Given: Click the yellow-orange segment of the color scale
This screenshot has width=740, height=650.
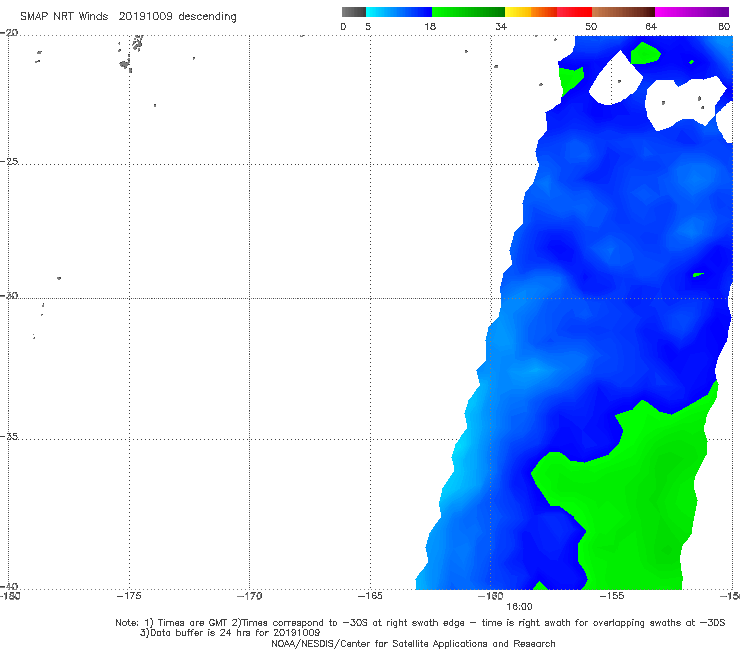Looking at the screenshot, I should [x=530, y=12].
